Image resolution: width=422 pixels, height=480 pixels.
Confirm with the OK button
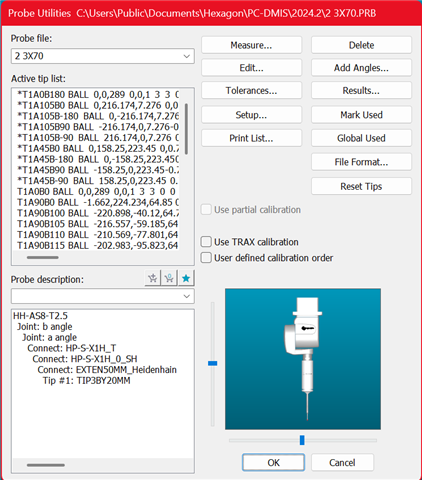coord(273,462)
